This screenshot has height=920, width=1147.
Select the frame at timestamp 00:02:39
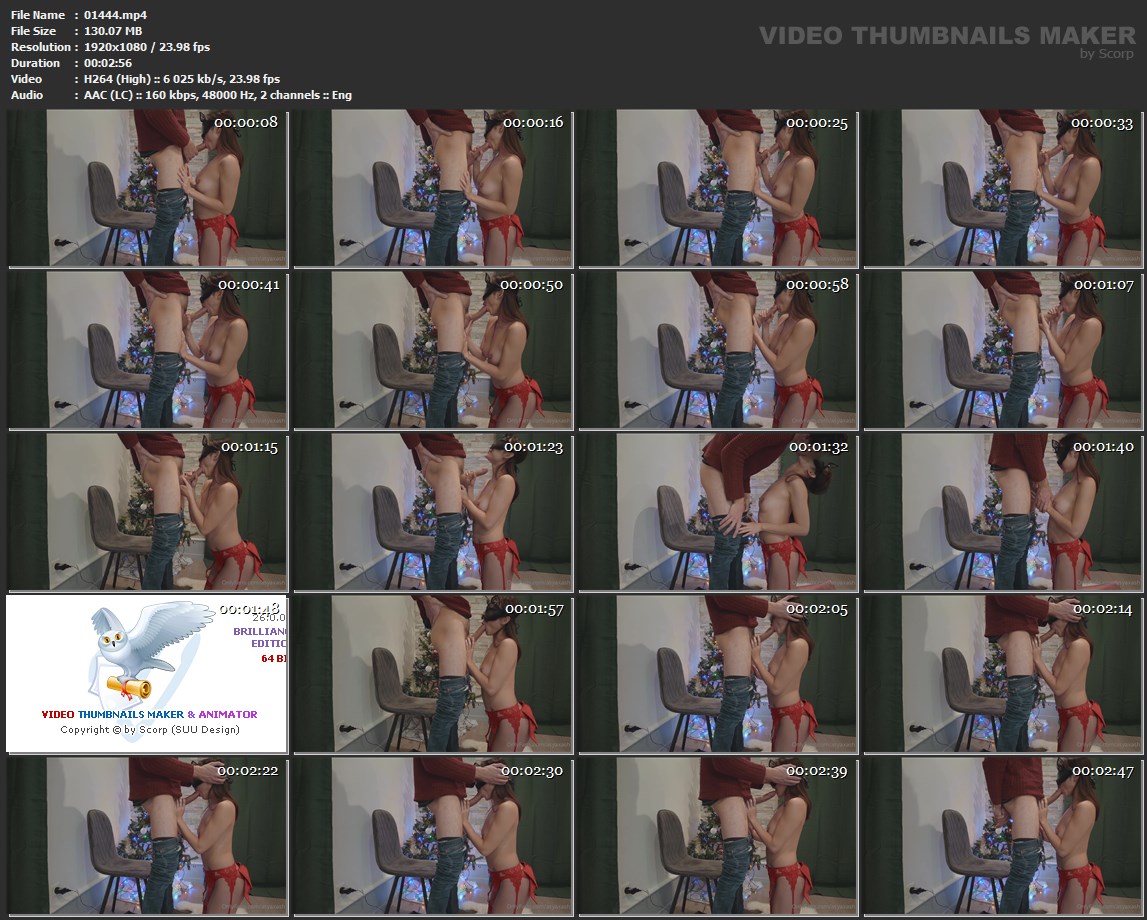click(x=717, y=836)
